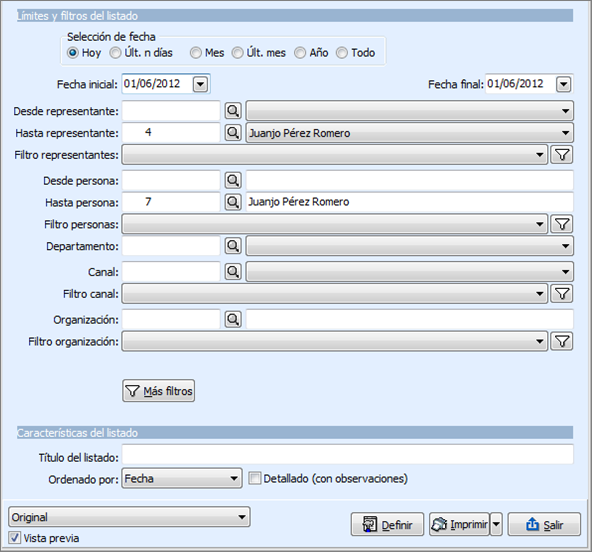
Task: Open search lookup for Canal
Action: pos(233,272)
